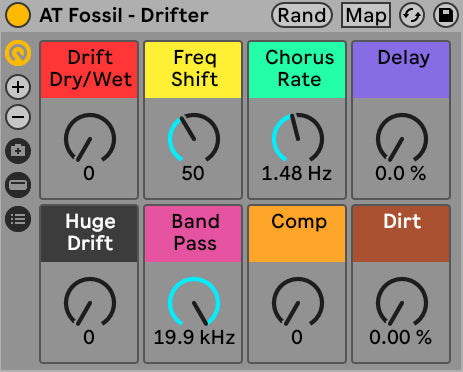Viewport: 463px width, 372px height.
Task: Toggle the chain list view icon
Action: point(18,185)
